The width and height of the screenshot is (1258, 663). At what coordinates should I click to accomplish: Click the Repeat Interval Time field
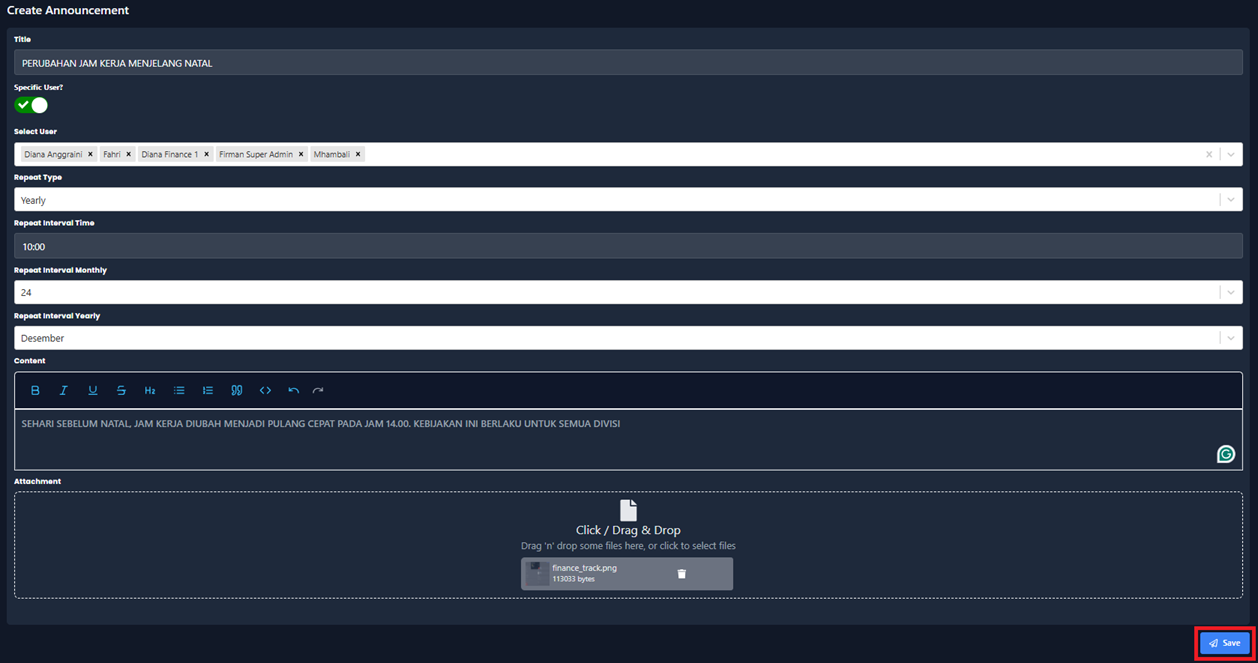click(628, 246)
